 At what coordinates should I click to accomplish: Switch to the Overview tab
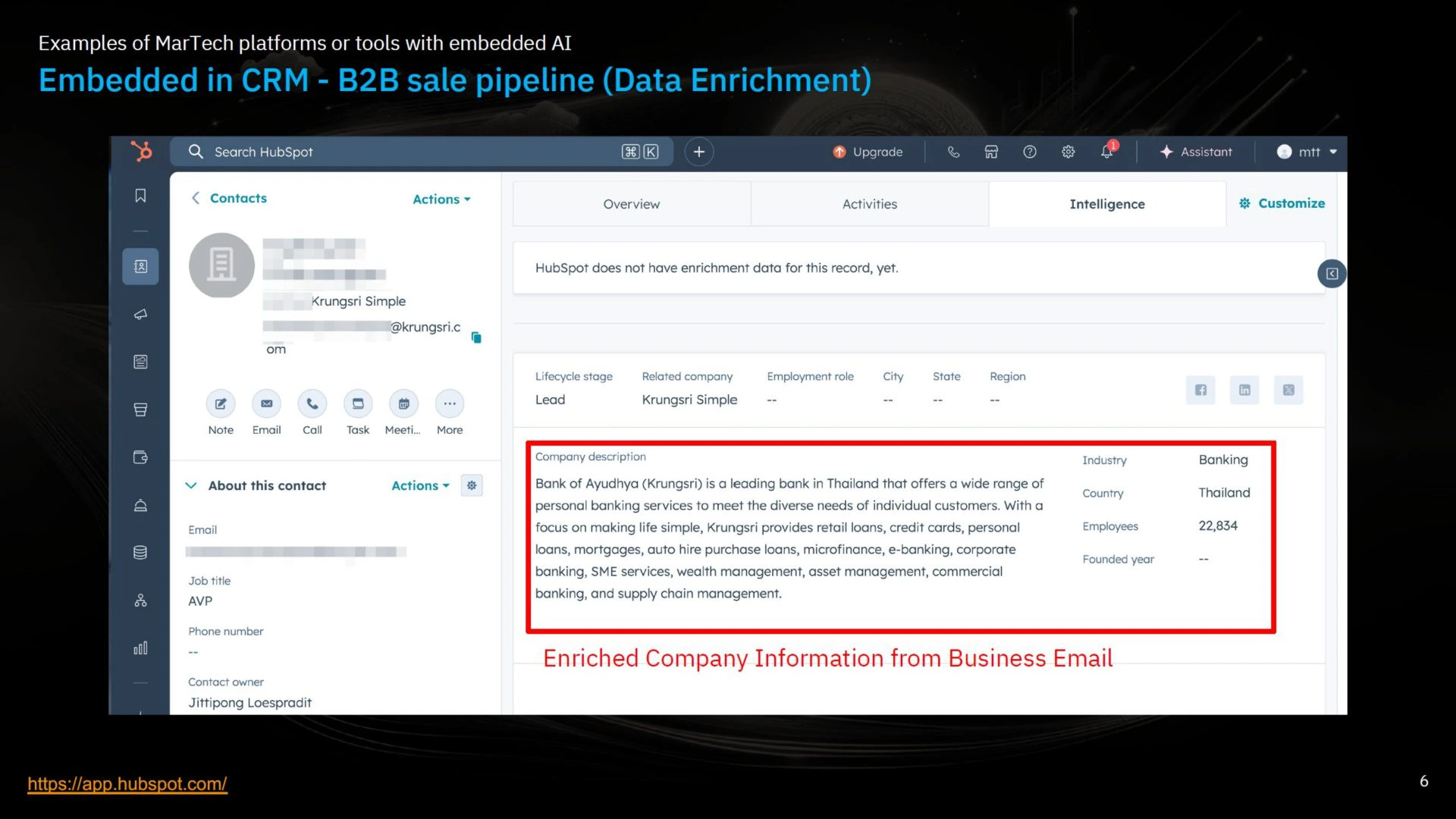631,204
